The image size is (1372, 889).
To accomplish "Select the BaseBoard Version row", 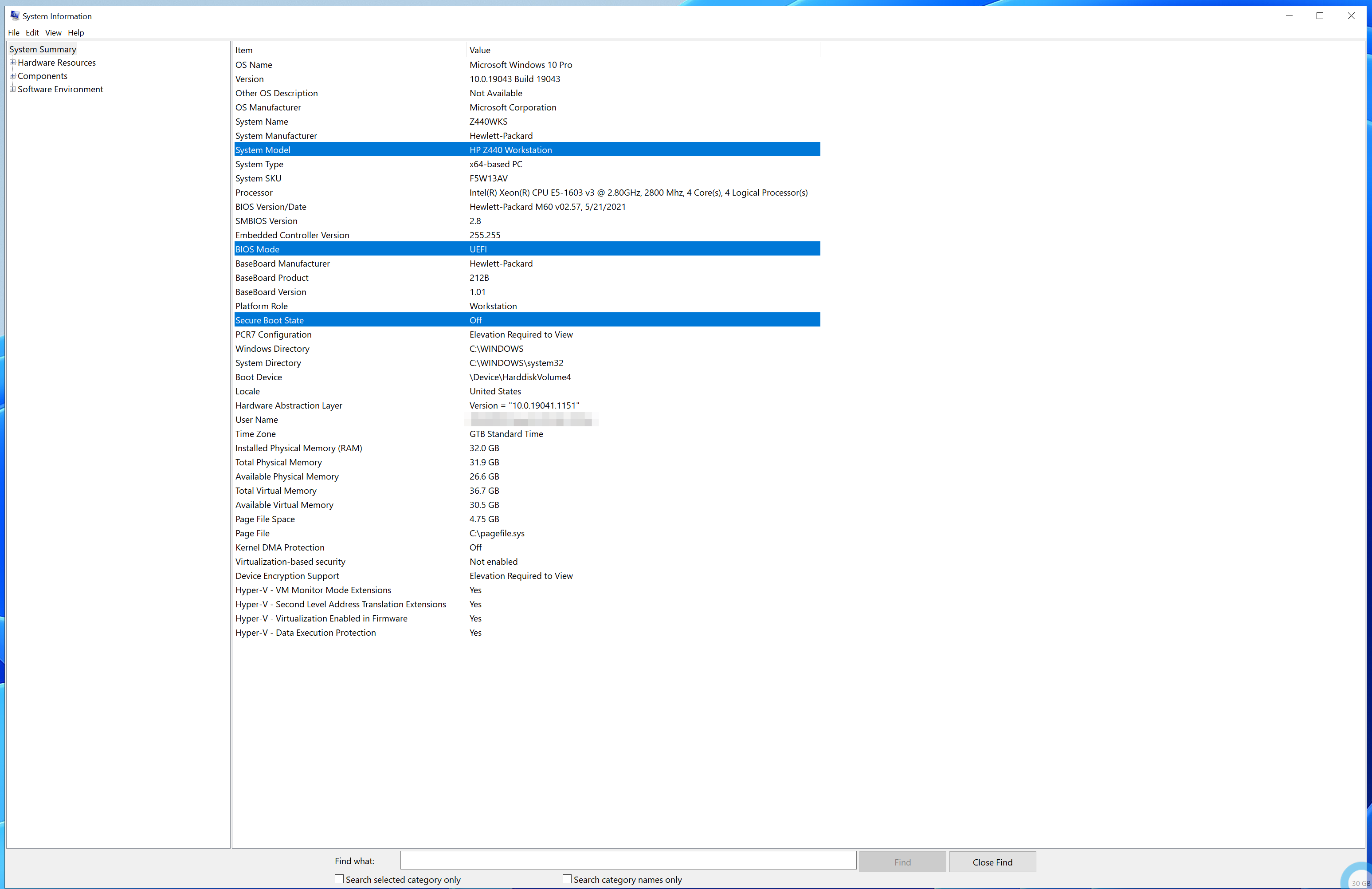I will coord(527,292).
